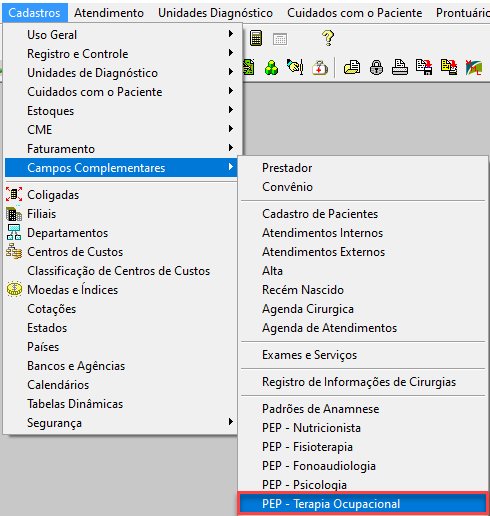Expand the Estoques submenu arrow
This screenshot has height=516, width=490.
click(230, 110)
